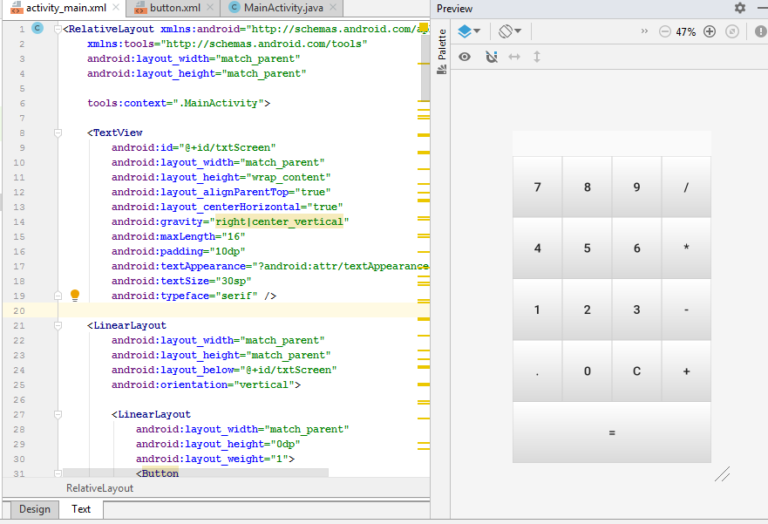
Task: Switch to the Design editor tab
Action: coord(34,509)
